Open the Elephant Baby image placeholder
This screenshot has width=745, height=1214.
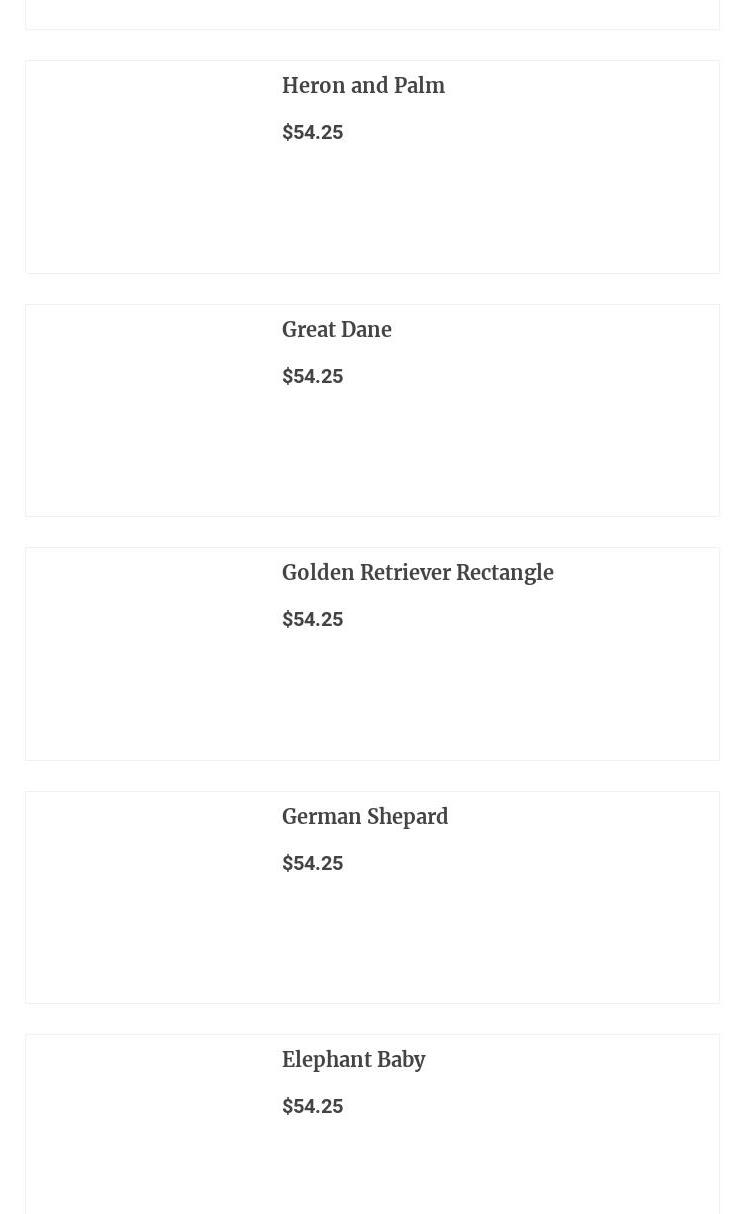[146, 1125]
